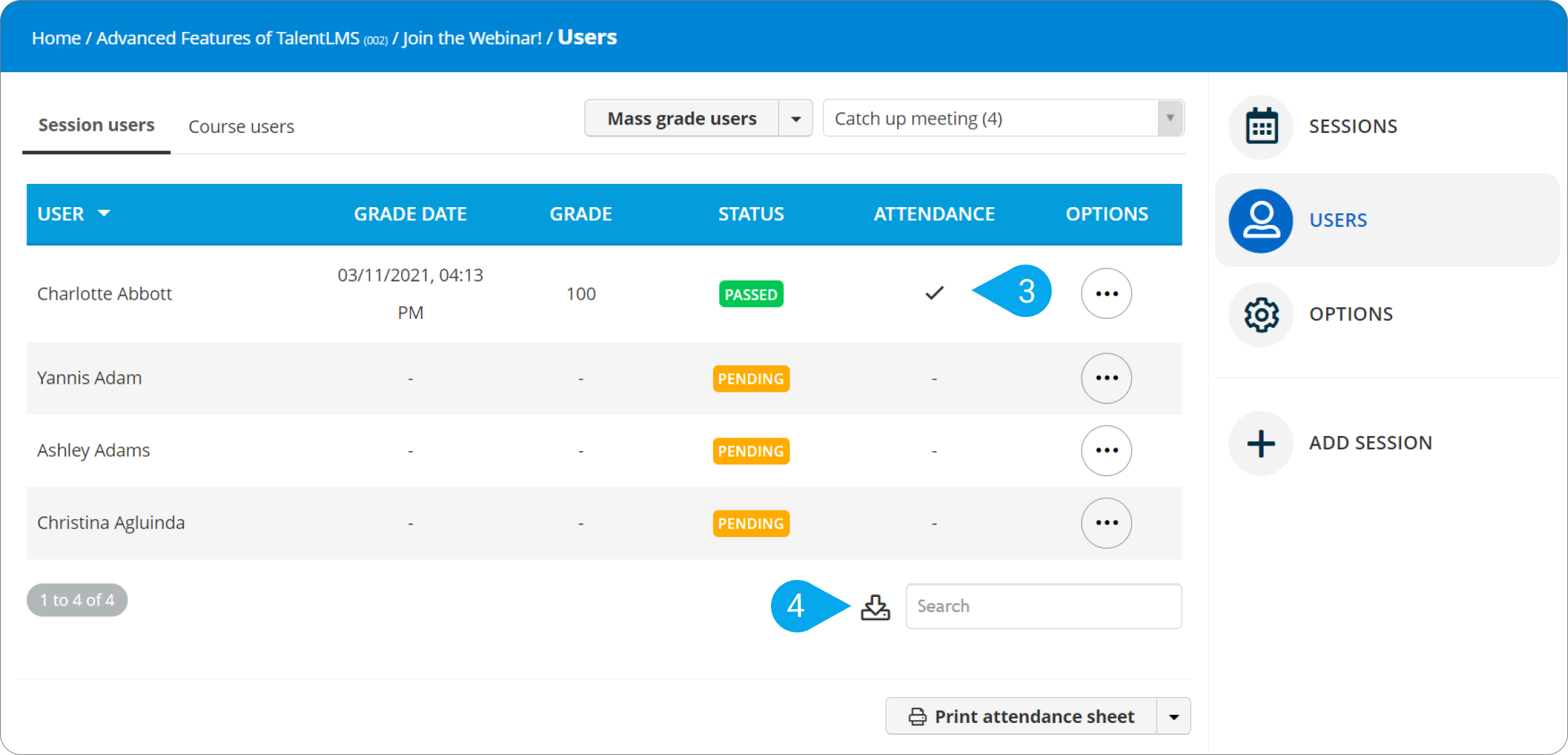Viewport: 1568px width, 755px height.
Task: Click inside the Search field
Action: point(1044,606)
